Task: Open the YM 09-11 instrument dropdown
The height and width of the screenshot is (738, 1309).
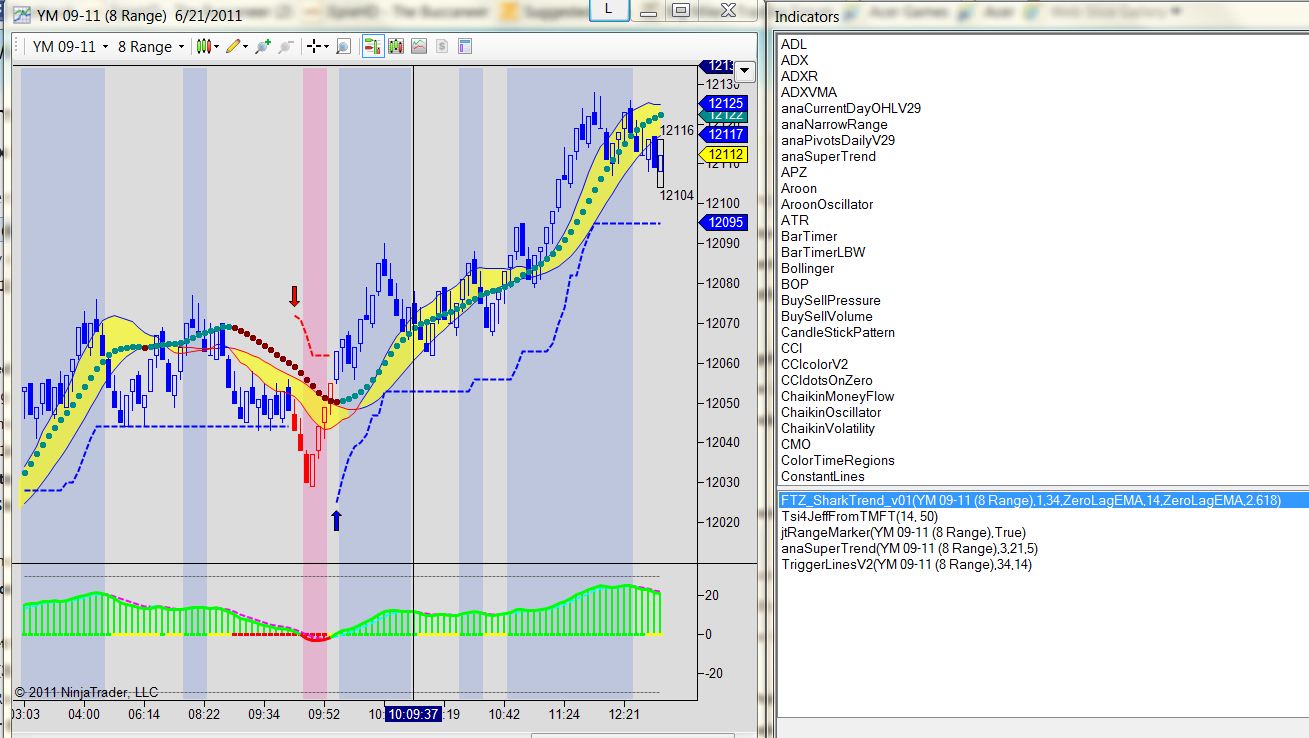Action: (70, 46)
